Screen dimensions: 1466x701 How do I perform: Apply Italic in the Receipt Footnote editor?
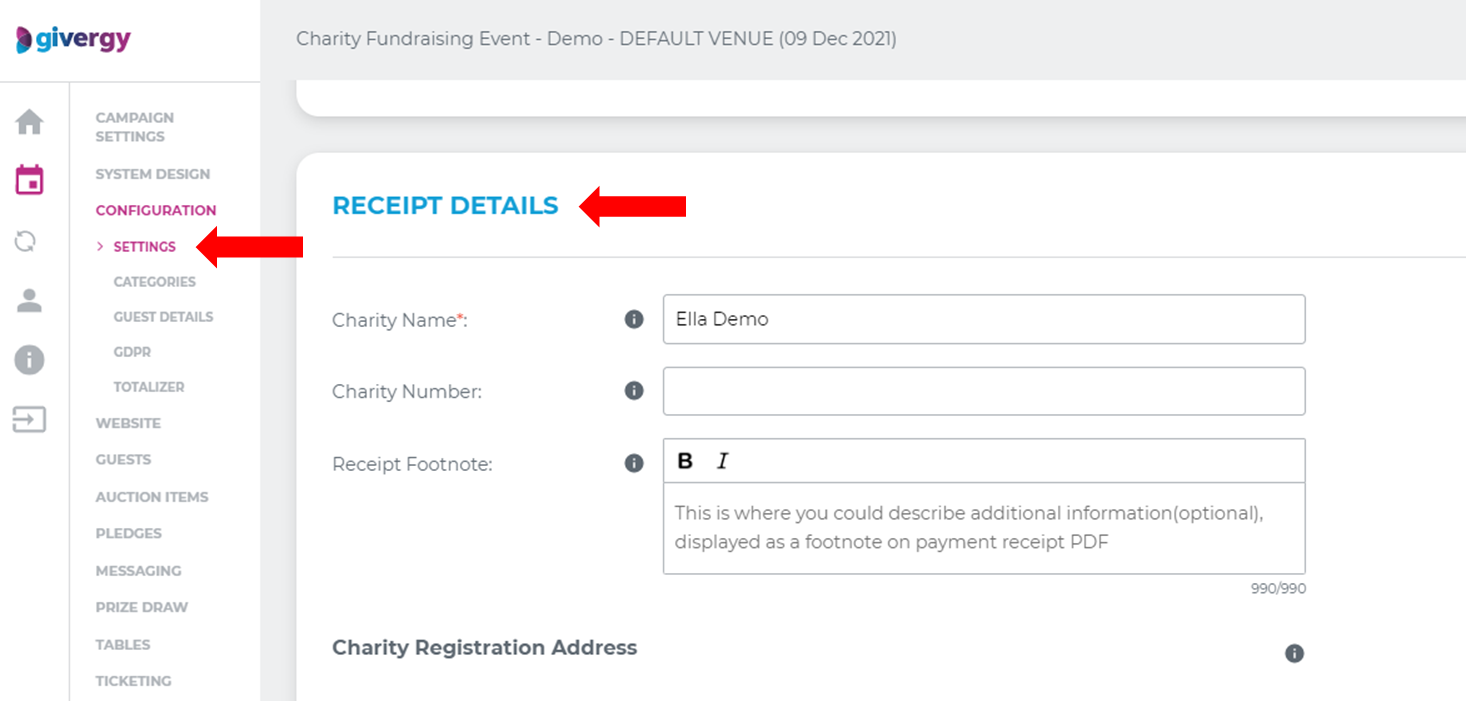(723, 459)
